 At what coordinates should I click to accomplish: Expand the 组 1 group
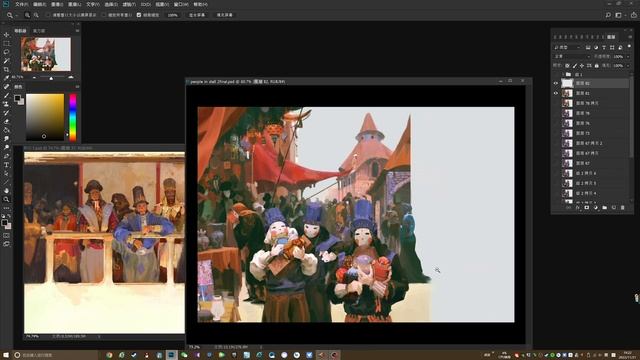coord(562,74)
